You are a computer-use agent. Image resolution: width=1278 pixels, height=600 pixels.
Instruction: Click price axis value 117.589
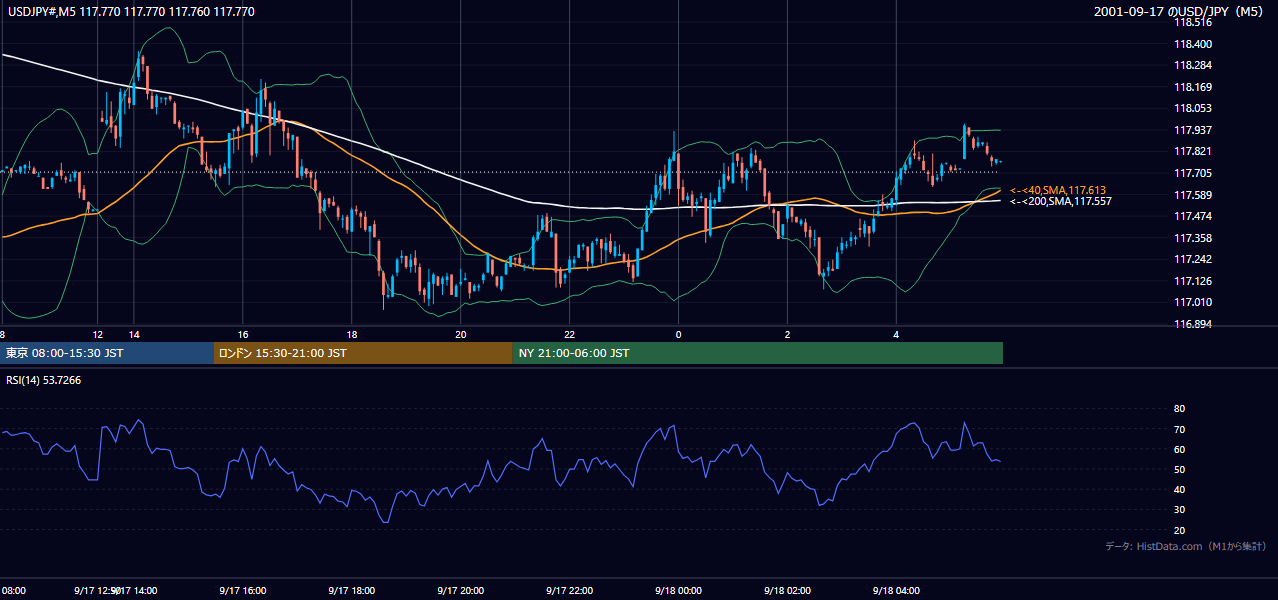(1192, 195)
